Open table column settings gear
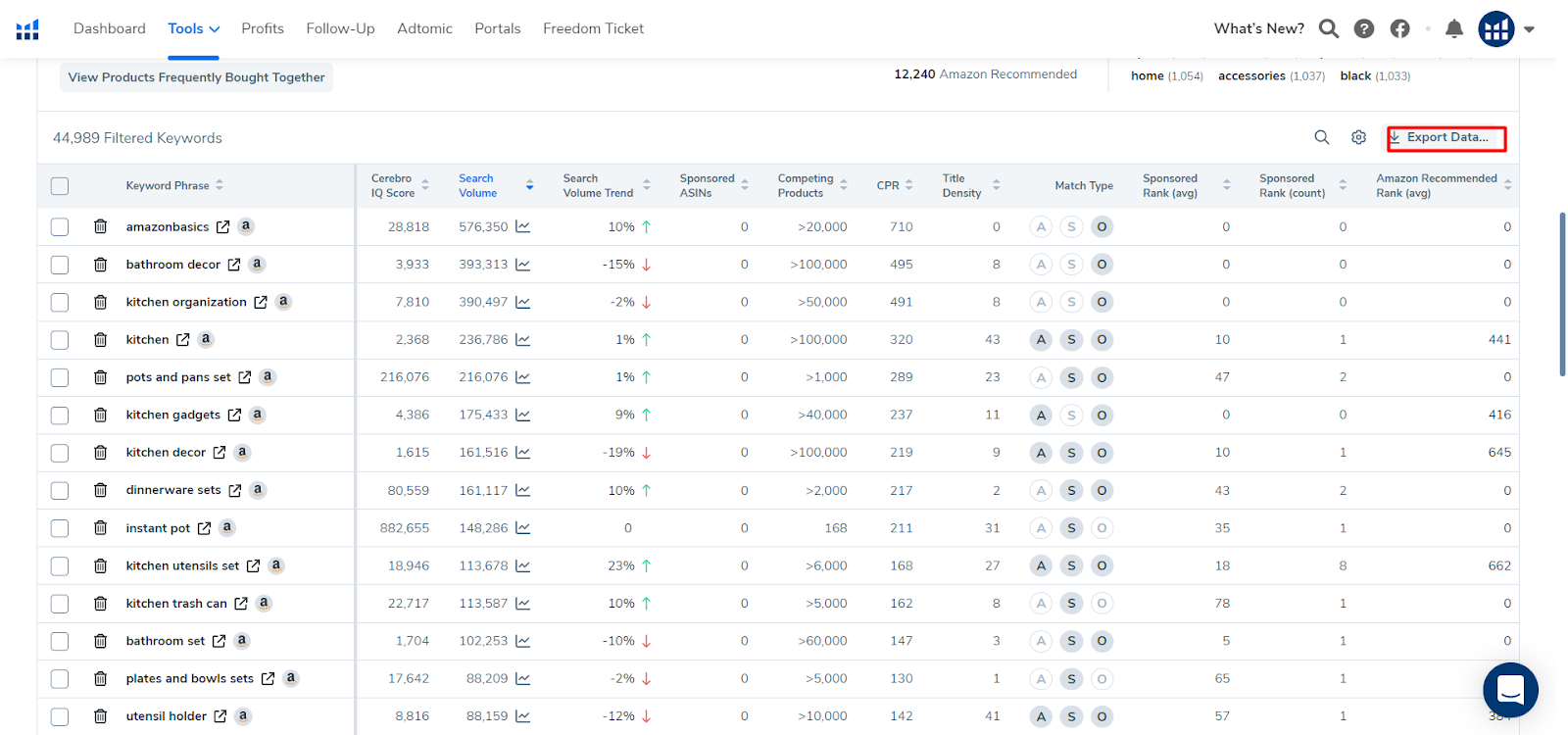 click(1358, 138)
